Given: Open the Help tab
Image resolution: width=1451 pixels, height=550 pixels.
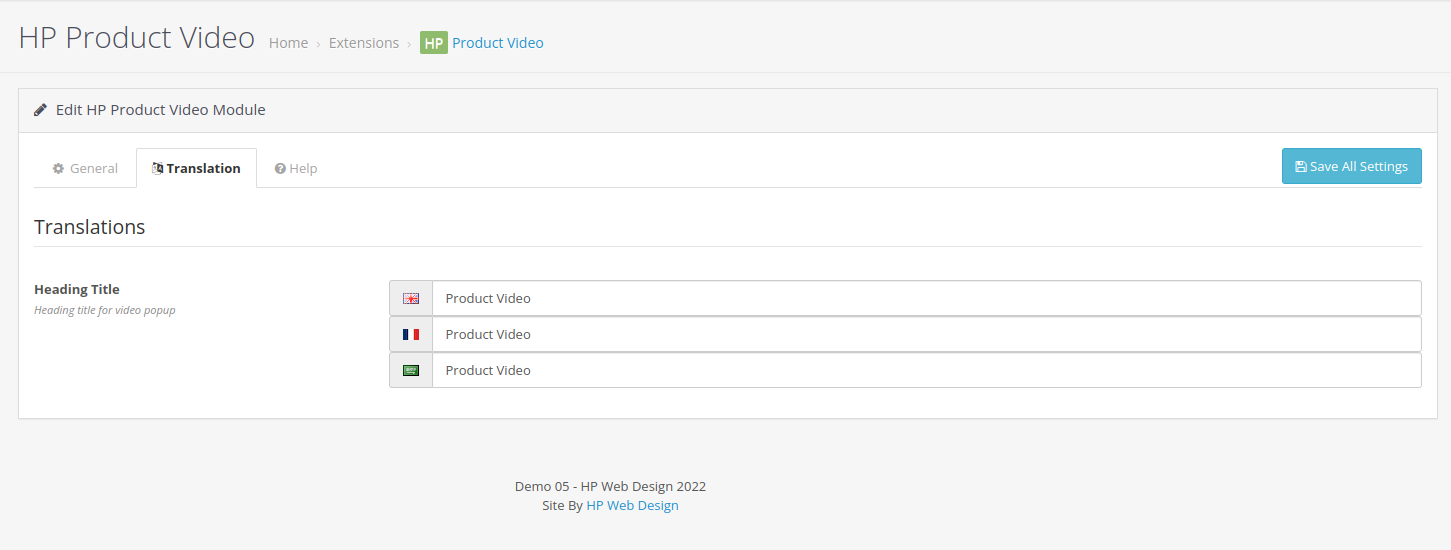Looking at the screenshot, I should (296, 168).
